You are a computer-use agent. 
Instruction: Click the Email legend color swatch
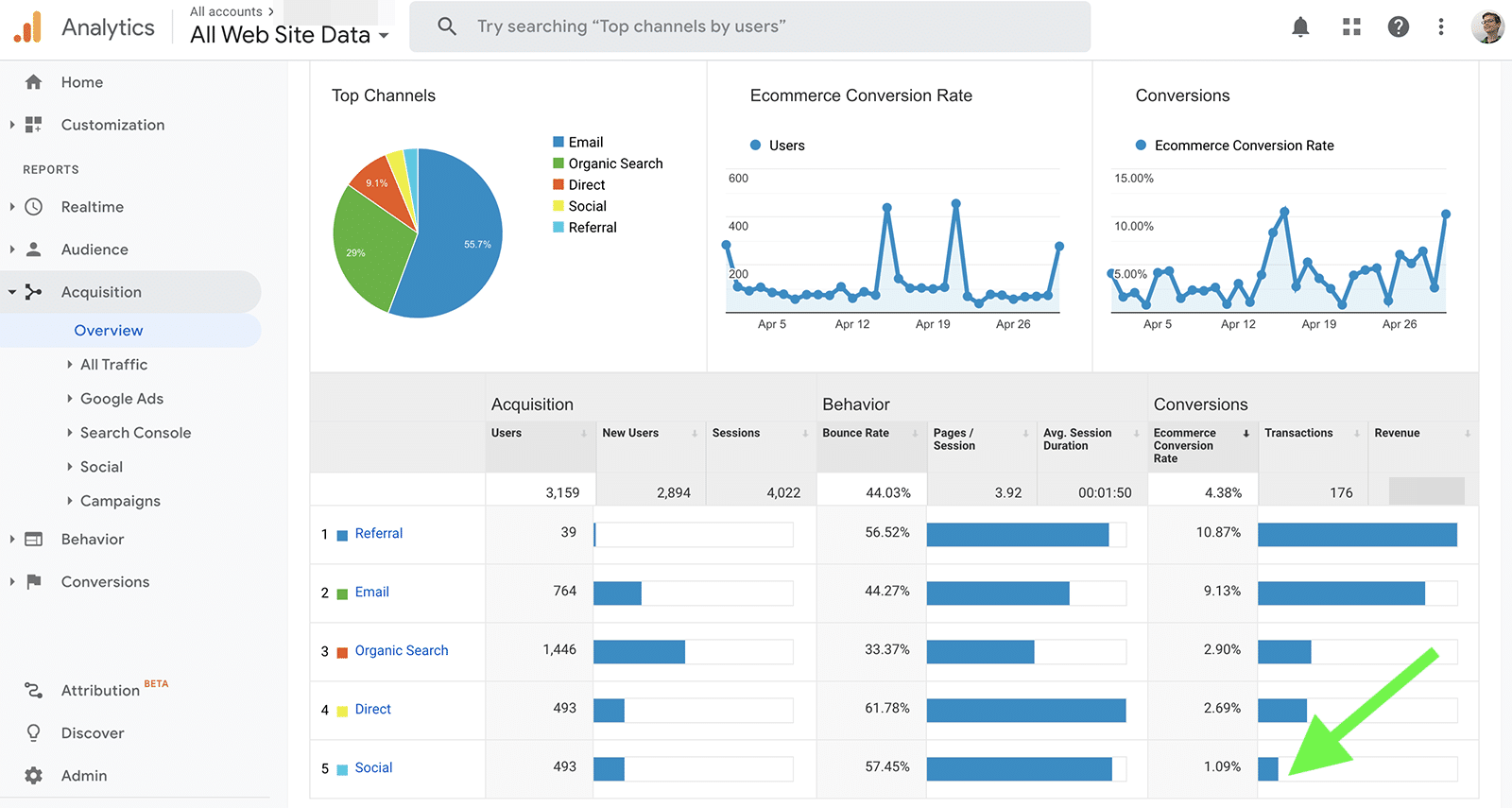(x=558, y=142)
